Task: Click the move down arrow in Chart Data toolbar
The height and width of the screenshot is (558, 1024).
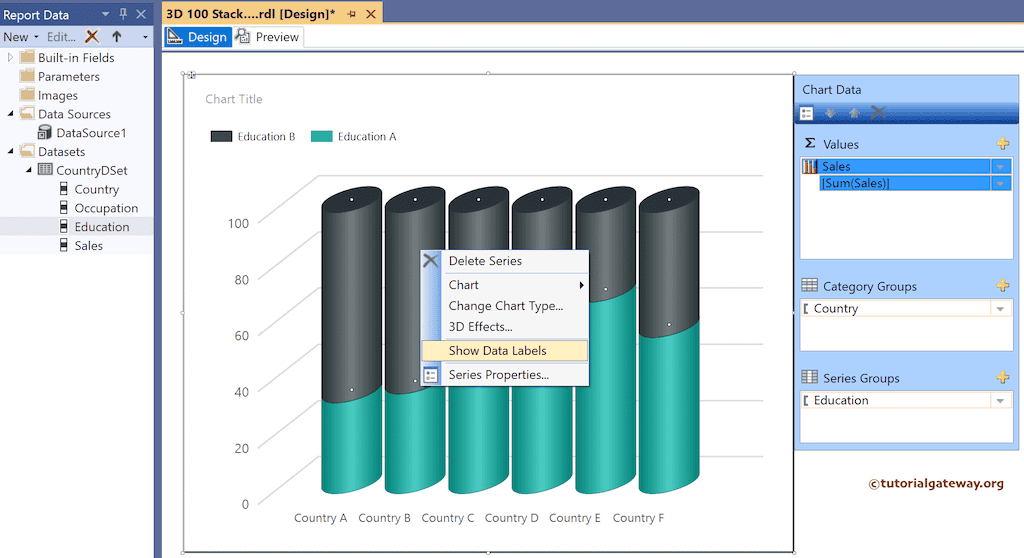Action: point(830,113)
